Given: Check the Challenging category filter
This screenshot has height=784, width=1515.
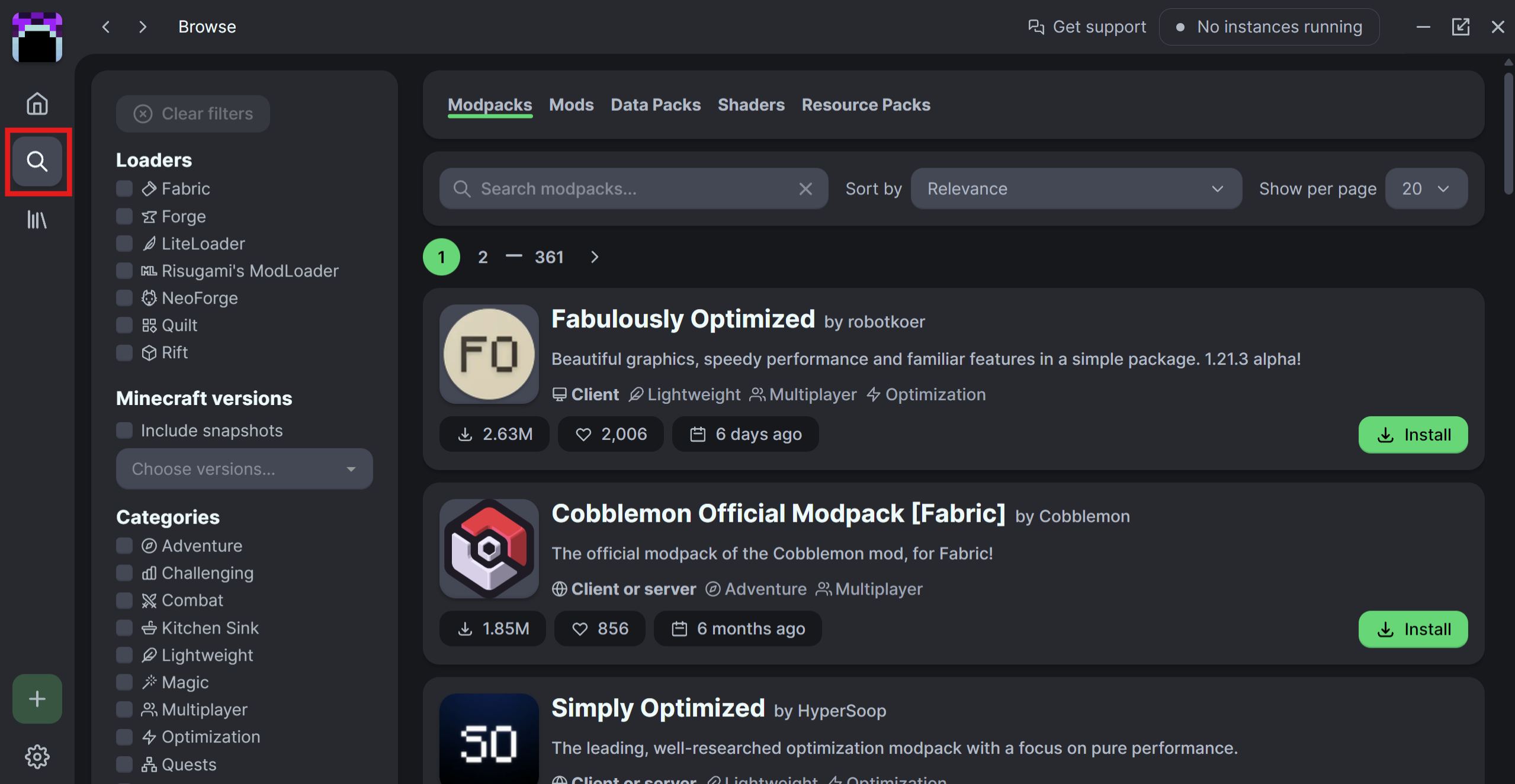Looking at the screenshot, I should (124, 573).
